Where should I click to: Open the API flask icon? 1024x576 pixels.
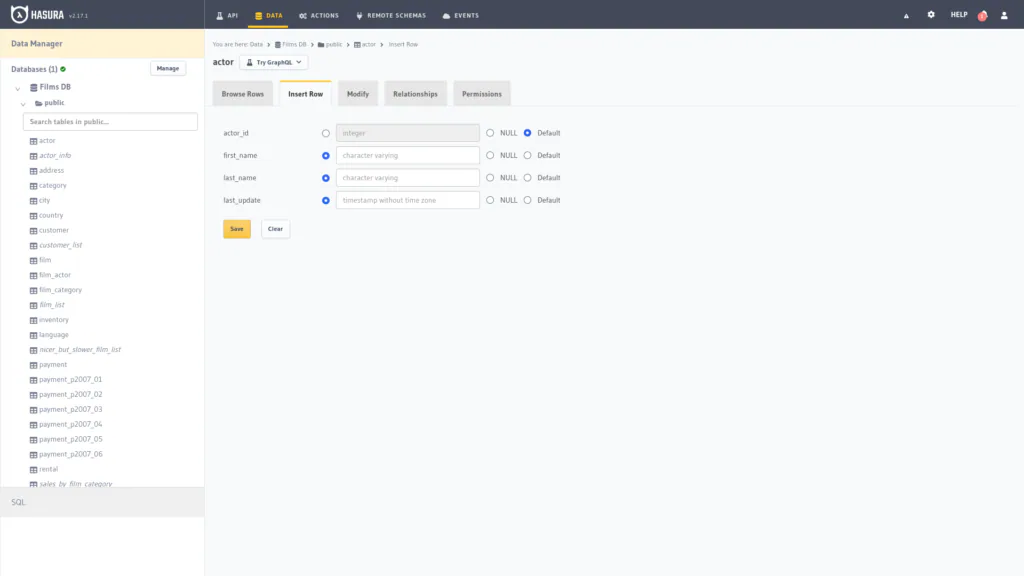pos(220,16)
